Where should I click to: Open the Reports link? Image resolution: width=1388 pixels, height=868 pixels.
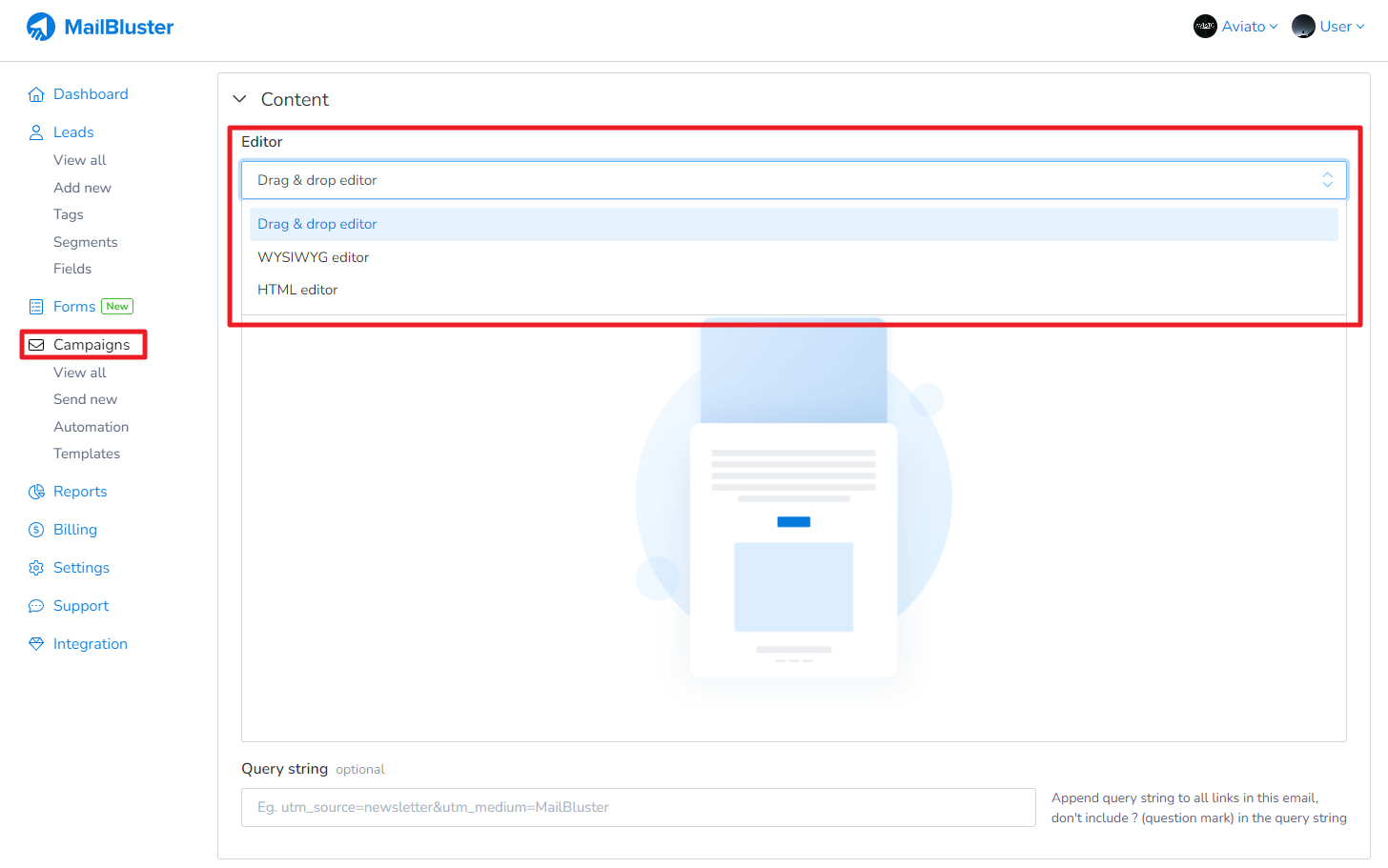point(80,492)
